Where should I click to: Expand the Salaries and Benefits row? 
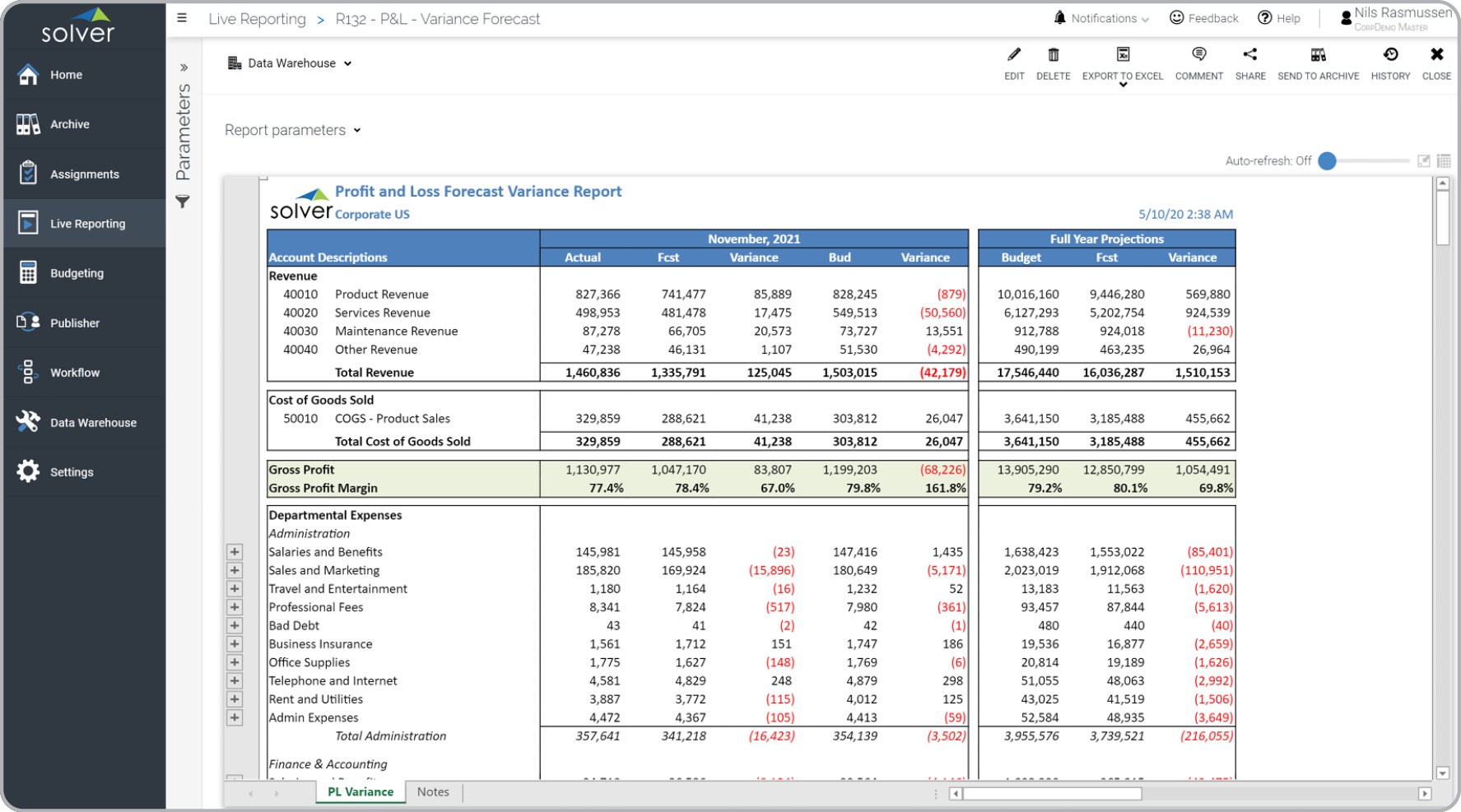coord(235,552)
